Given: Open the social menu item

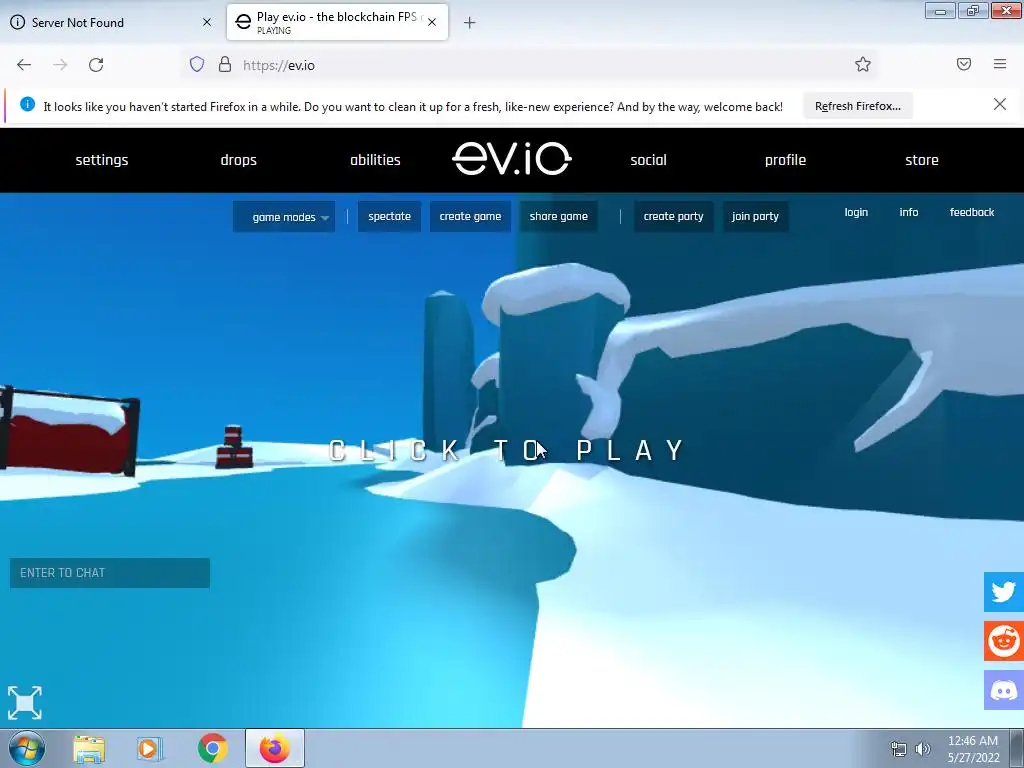Looking at the screenshot, I should (648, 160).
